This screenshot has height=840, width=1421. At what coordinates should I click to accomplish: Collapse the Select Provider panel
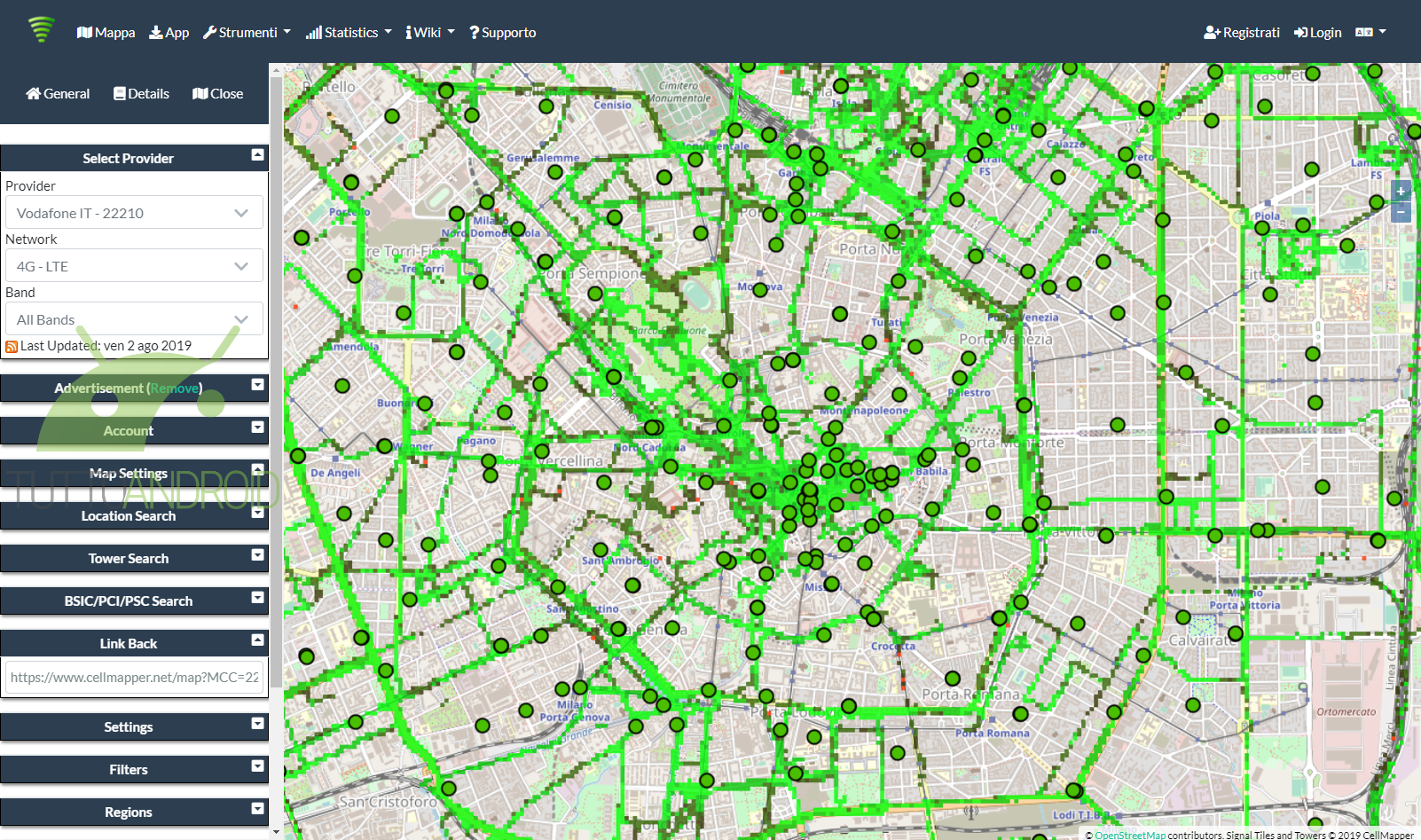[x=257, y=155]
